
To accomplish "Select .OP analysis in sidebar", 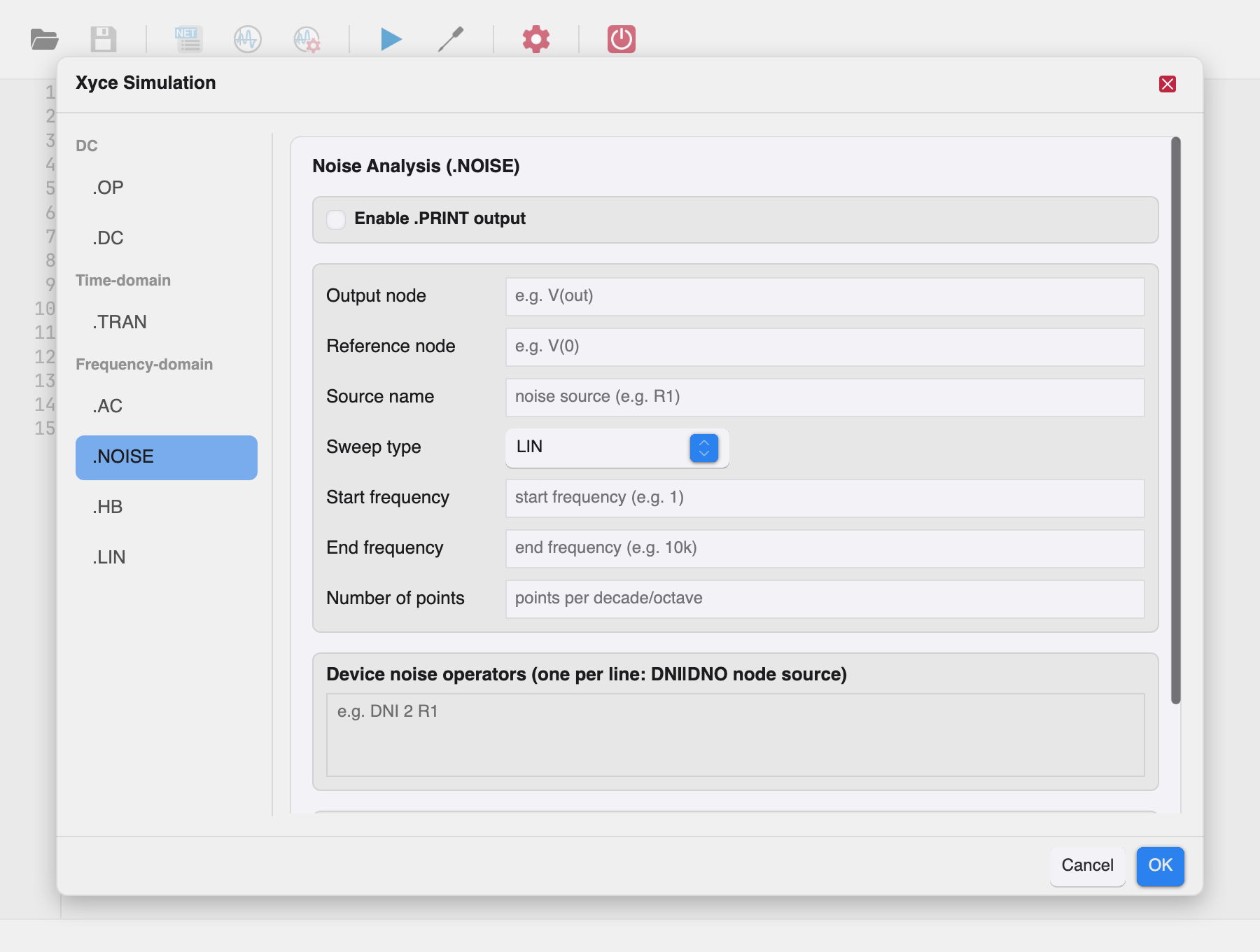I will click(x=167, y=188).
